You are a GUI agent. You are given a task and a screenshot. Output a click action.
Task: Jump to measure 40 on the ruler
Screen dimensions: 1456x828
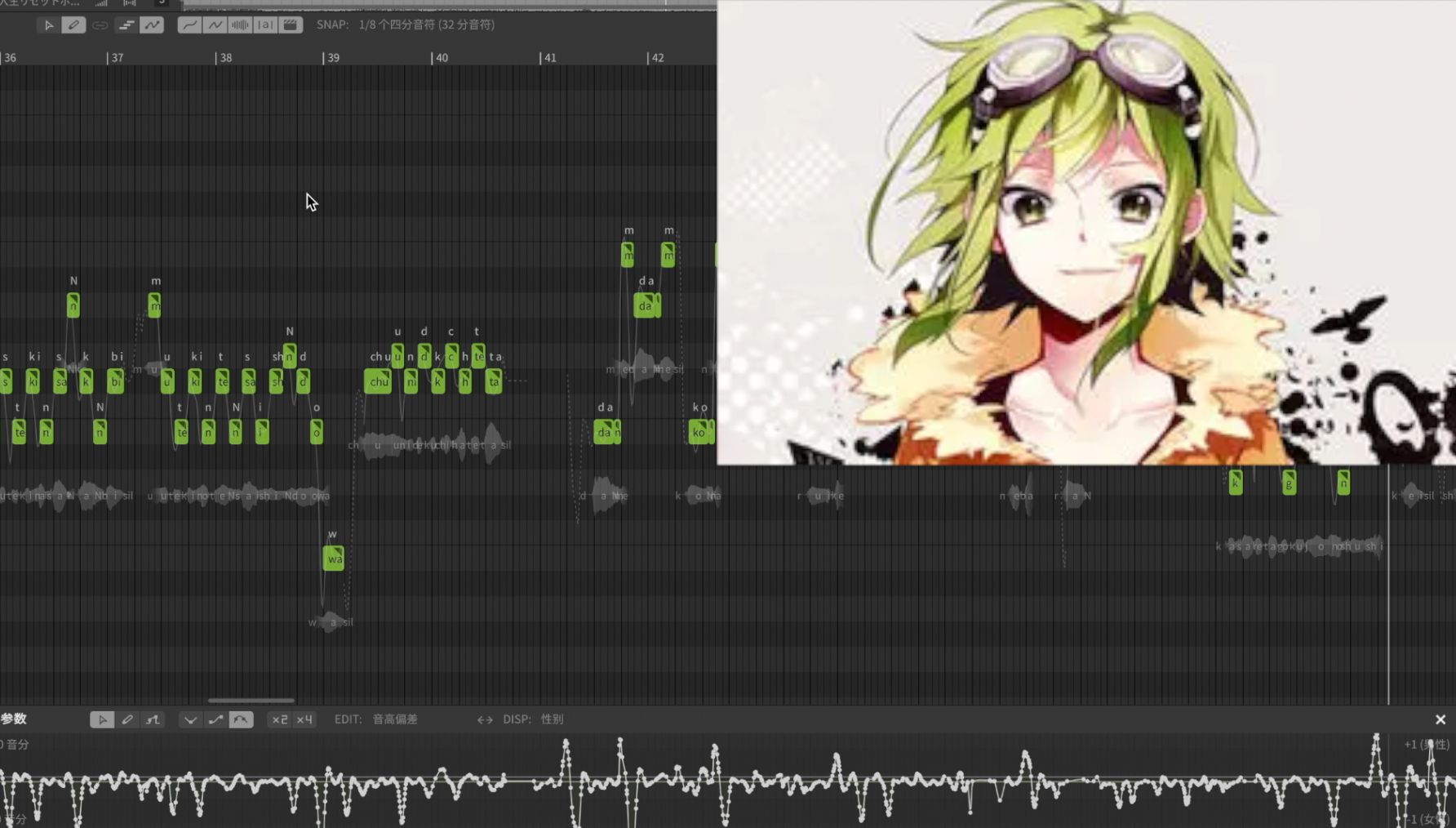tap(442, 58)
